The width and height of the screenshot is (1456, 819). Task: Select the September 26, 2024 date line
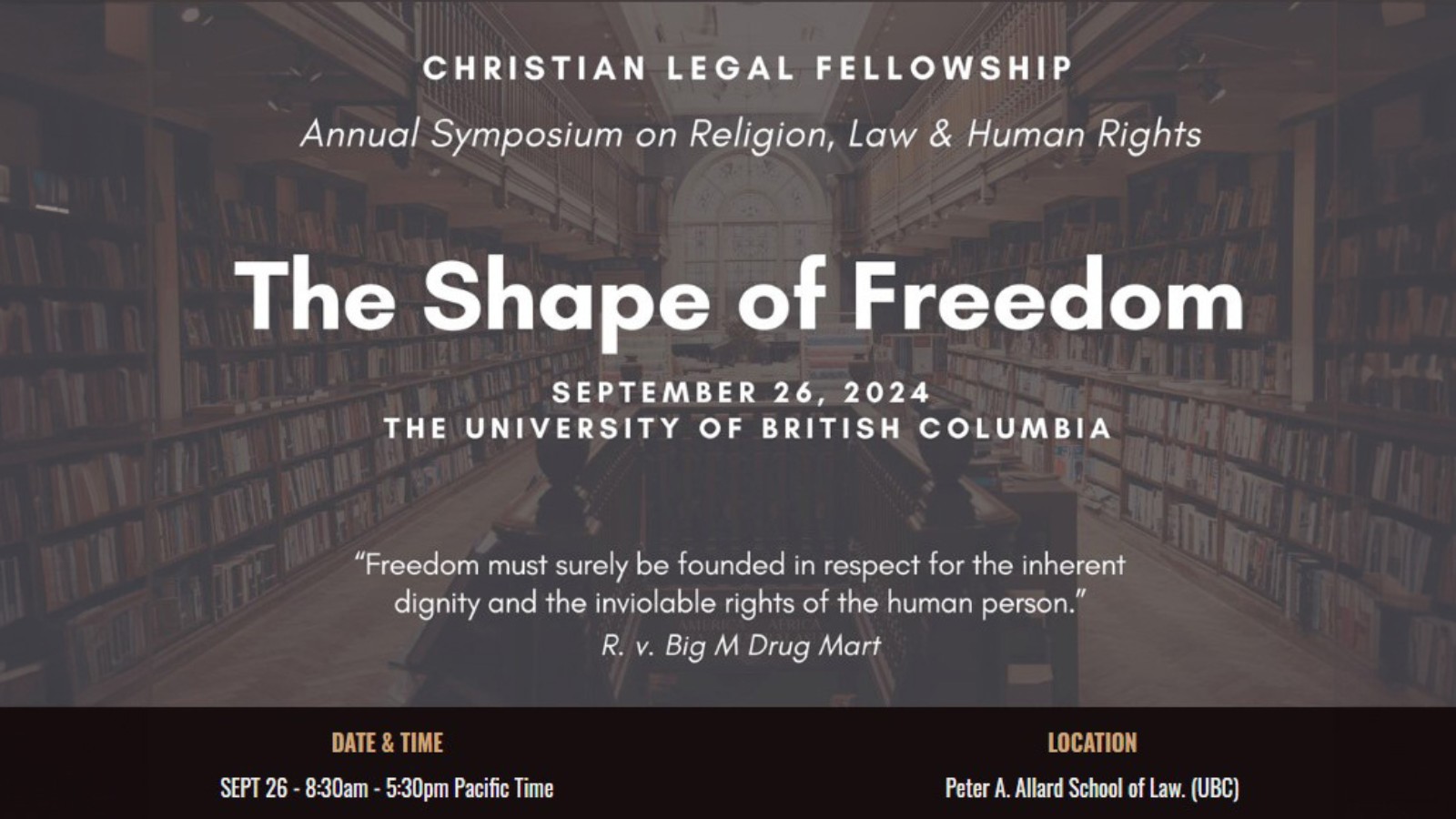[x=742, y=392]
